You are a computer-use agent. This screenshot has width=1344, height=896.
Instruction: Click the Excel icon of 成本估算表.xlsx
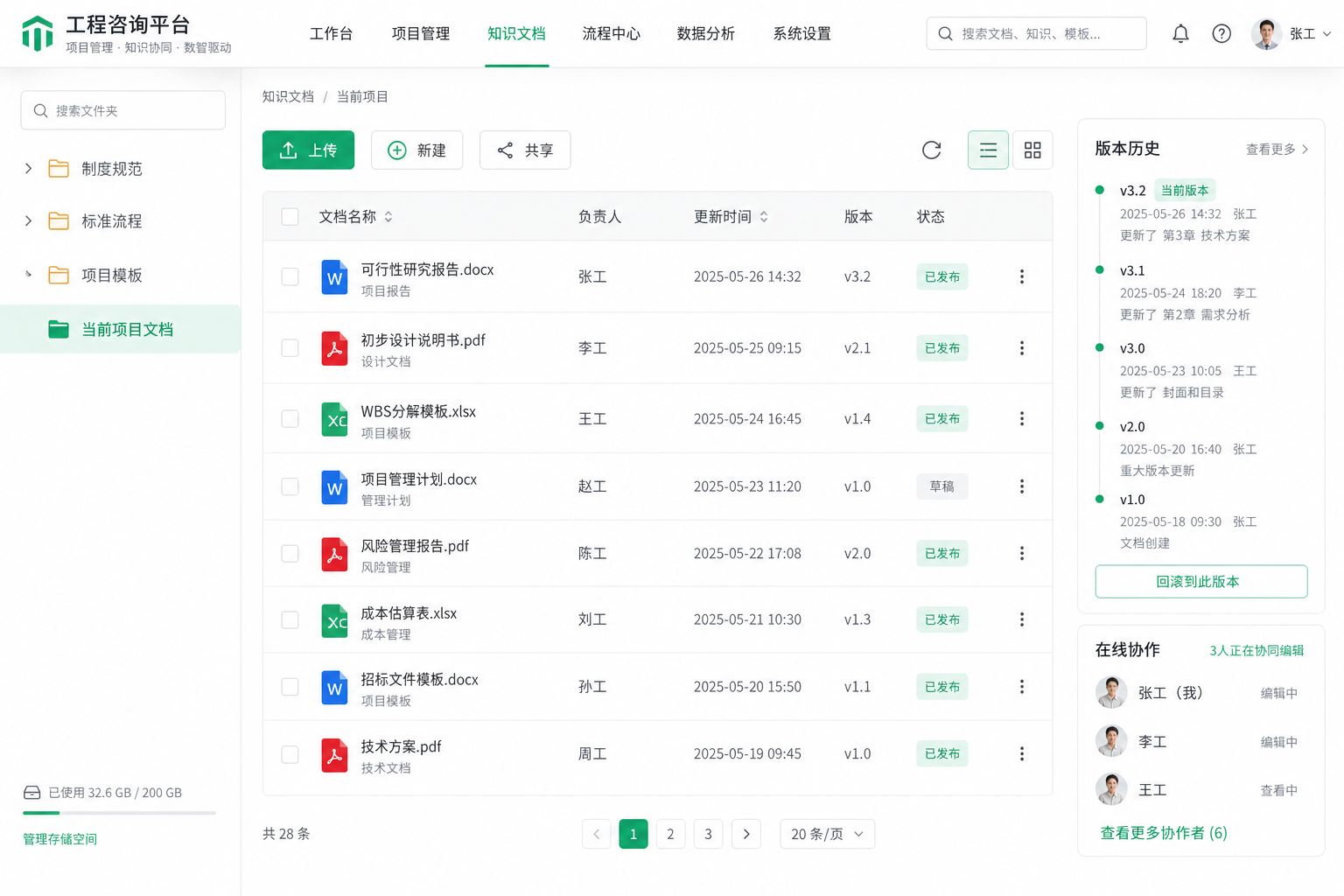[334, 620]
